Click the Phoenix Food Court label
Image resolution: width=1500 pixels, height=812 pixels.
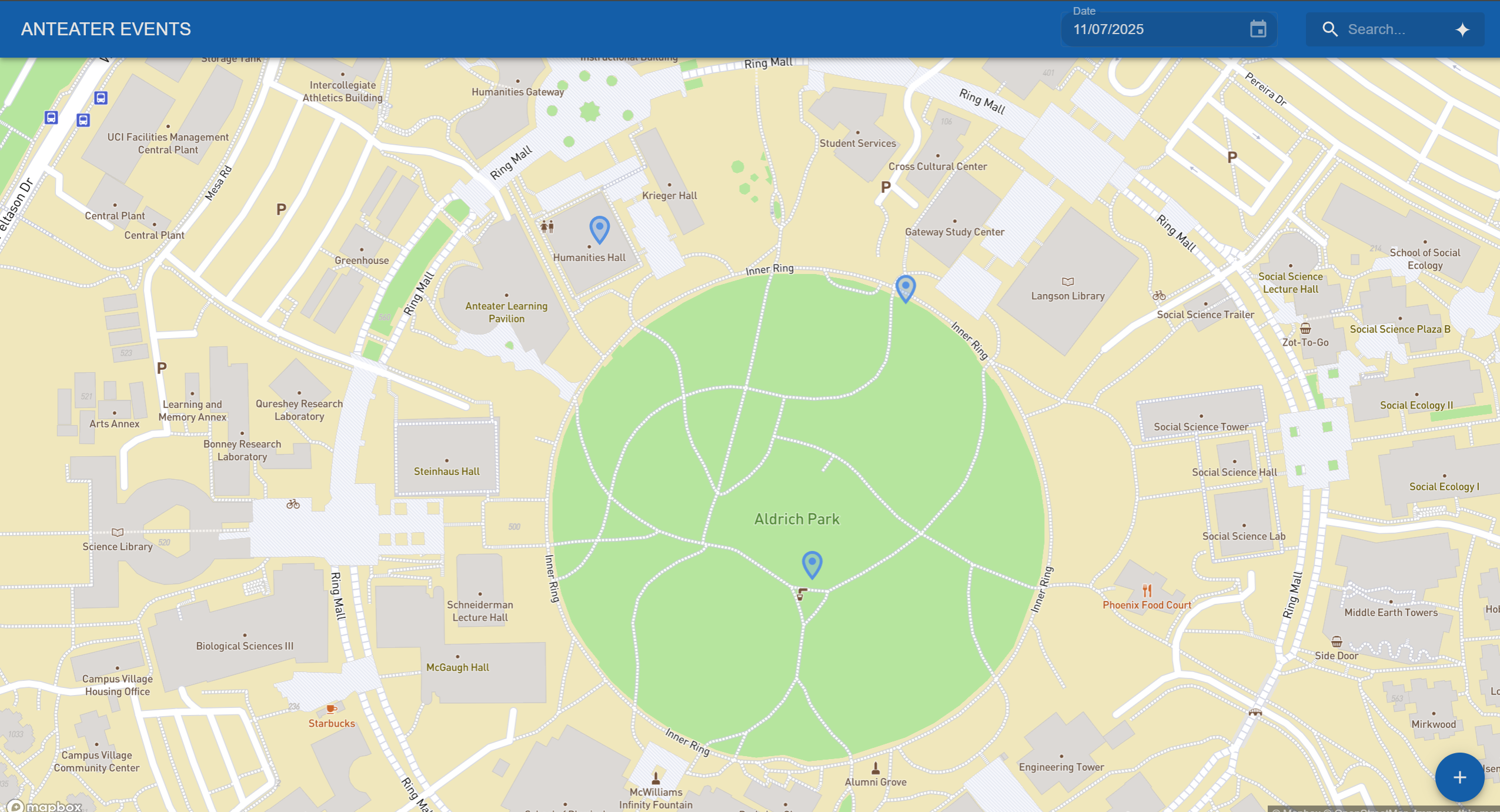coord(1146,605)
